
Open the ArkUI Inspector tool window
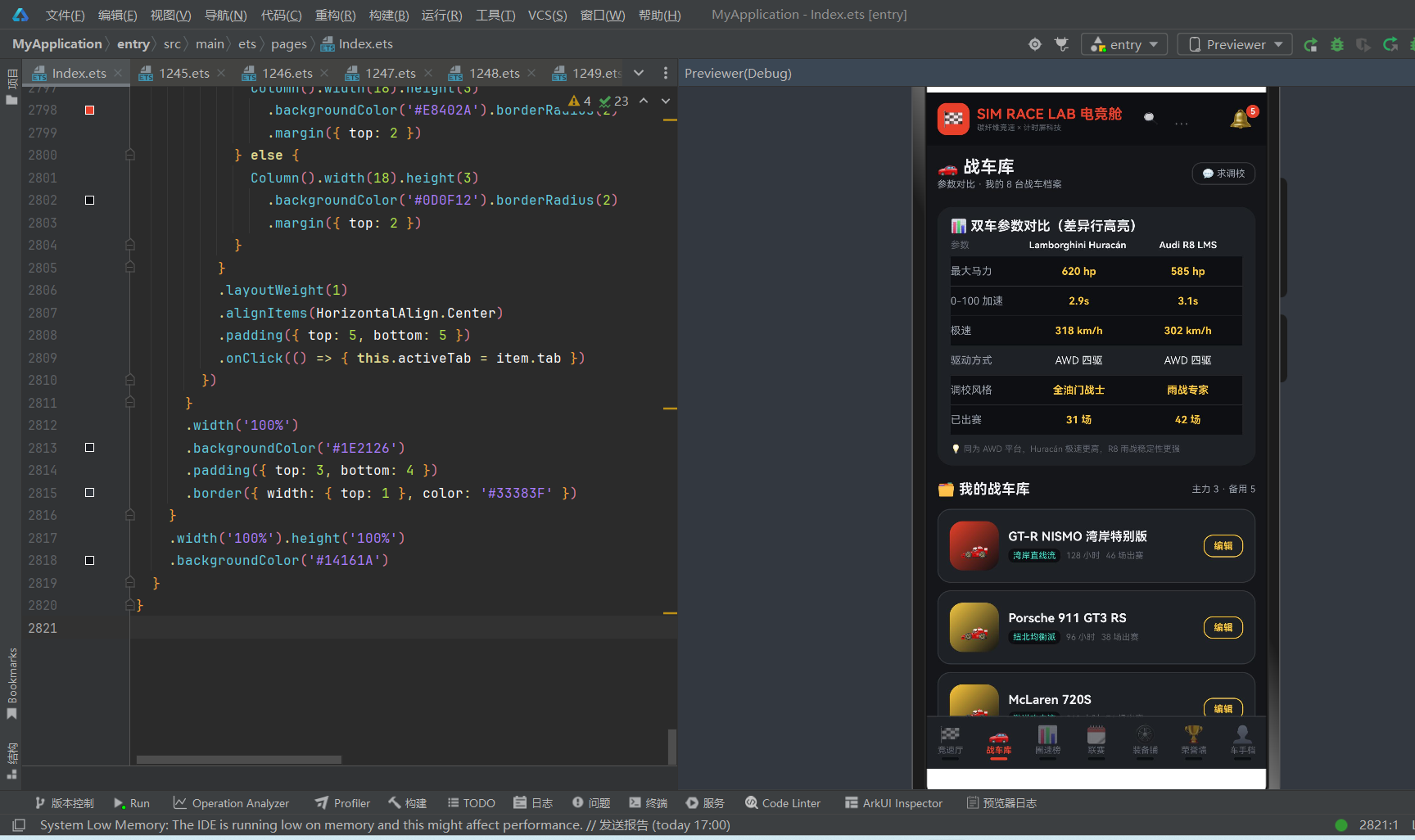pos(894,803)
